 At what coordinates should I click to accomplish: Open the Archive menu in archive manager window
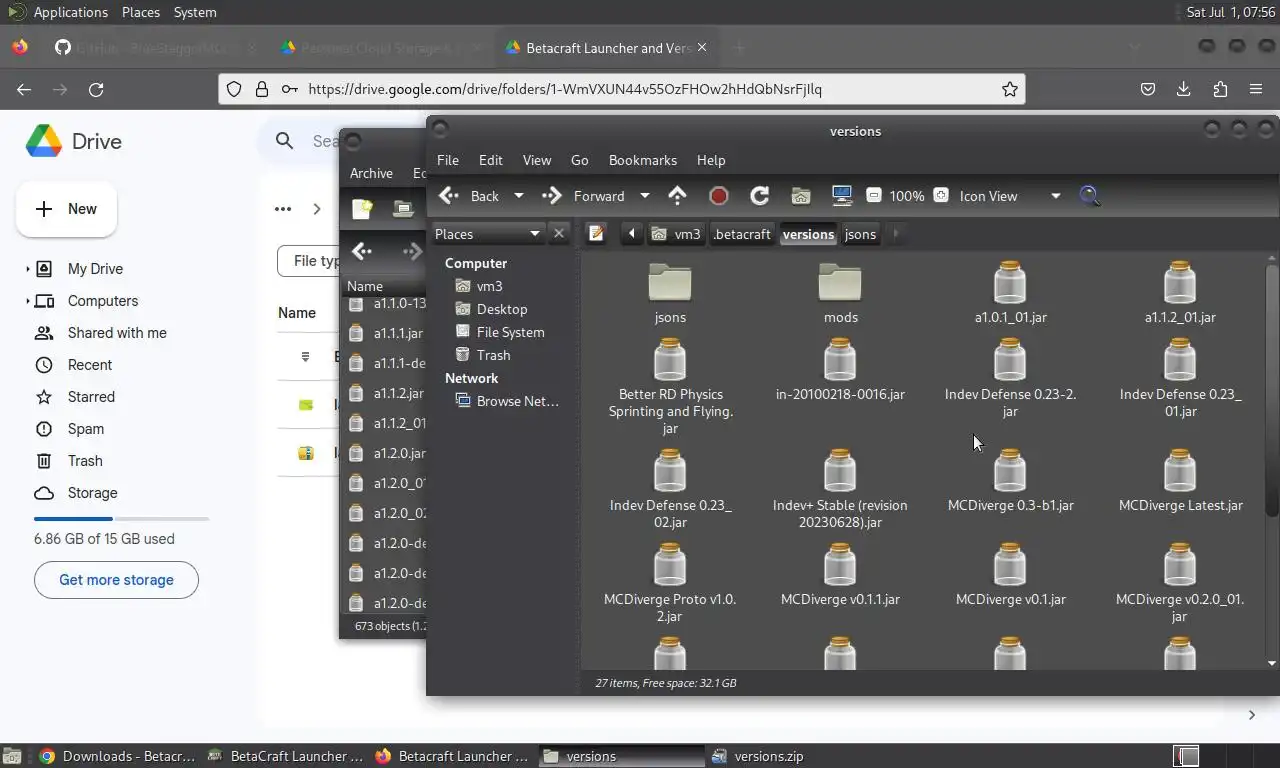click(371, 173)
